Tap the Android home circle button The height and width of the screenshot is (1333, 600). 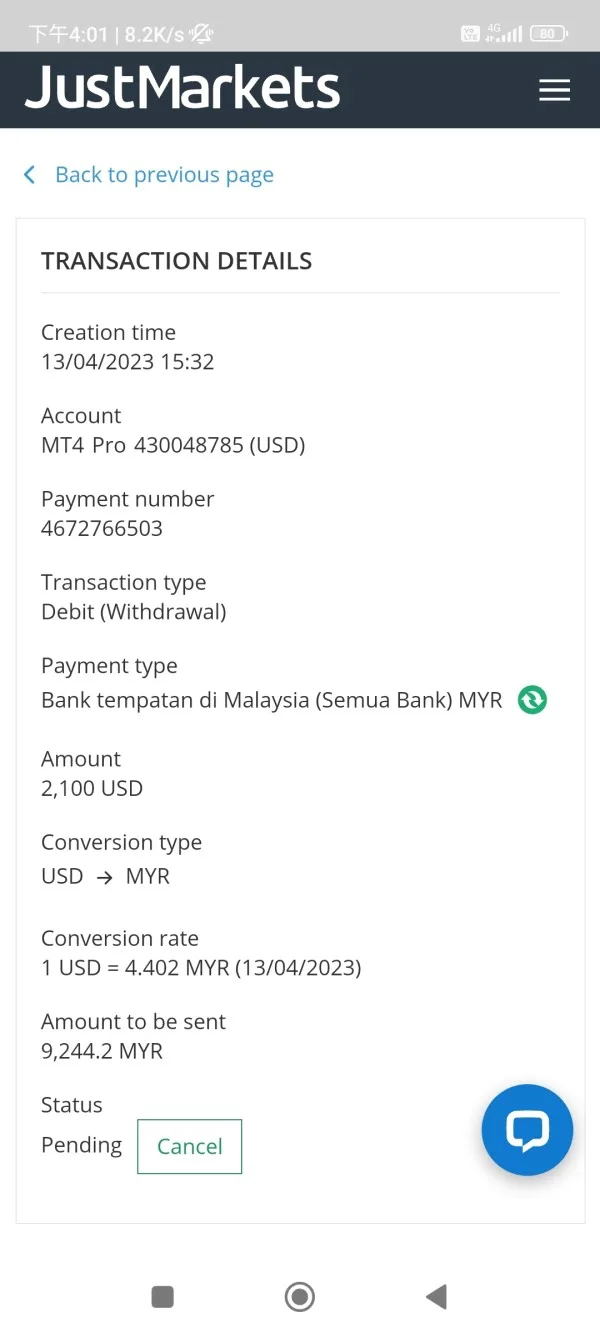[300, 1297]
